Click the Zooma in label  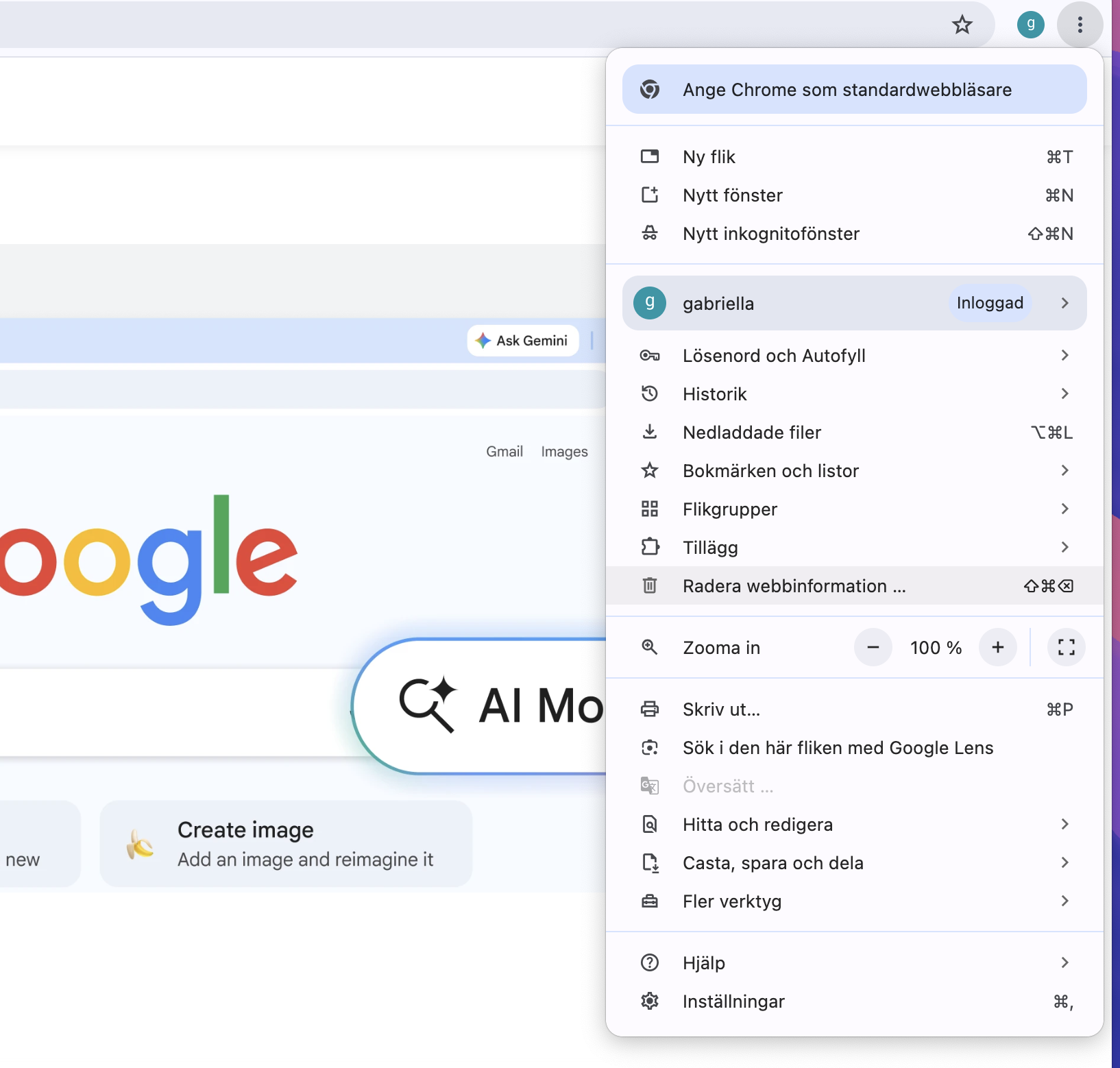pos(721,647)
